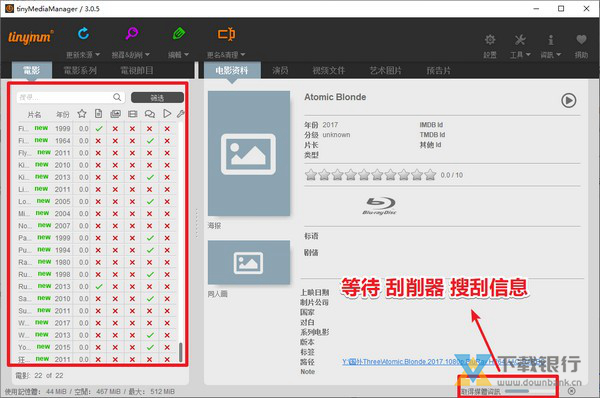The width and height of the screenshot is (600, 398).
Task: Switch to the 電影 movies tab
Action: click(x=31, y=70)
